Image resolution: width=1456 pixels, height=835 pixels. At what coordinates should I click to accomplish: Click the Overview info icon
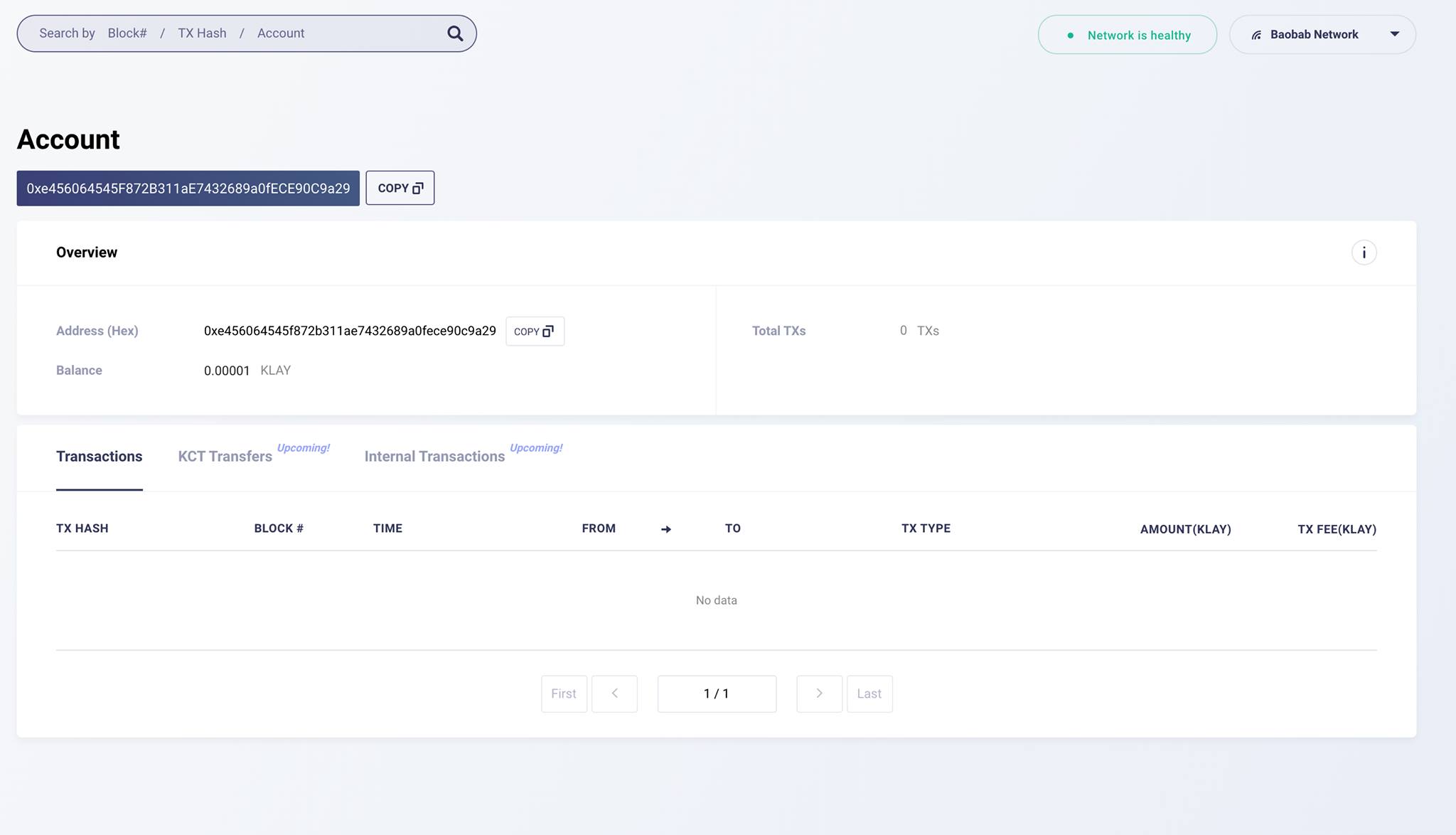coord(1364,252)
